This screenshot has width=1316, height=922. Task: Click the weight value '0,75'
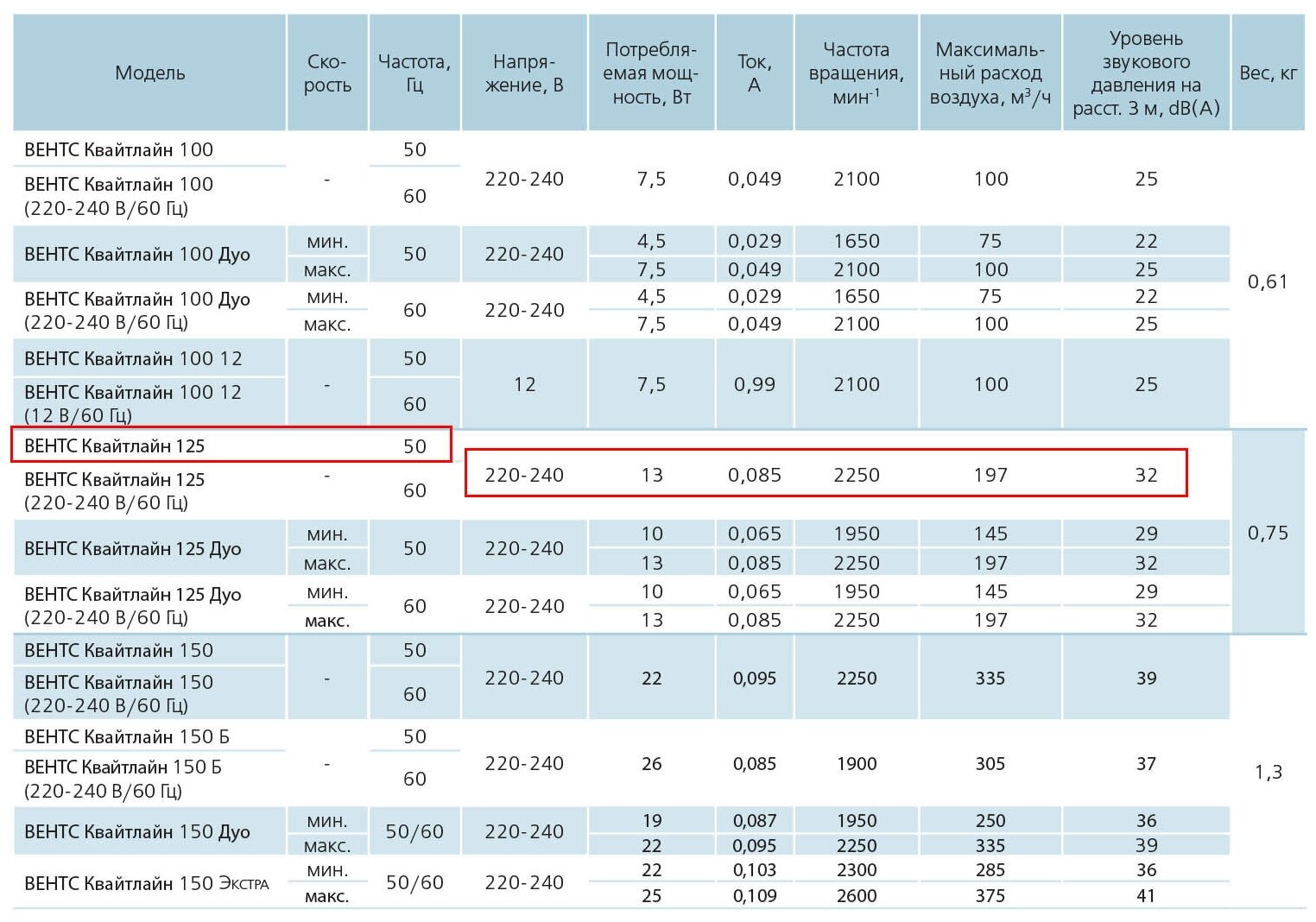click(1268, 533)
